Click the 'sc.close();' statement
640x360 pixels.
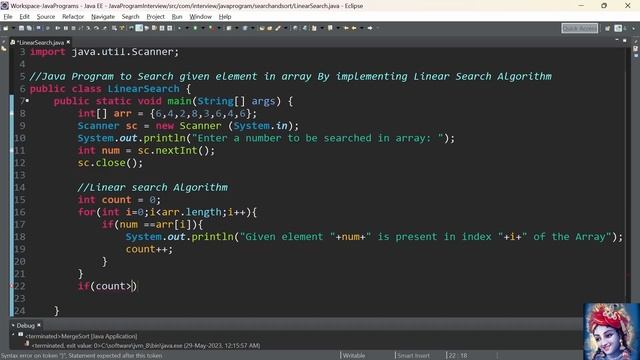110,163
